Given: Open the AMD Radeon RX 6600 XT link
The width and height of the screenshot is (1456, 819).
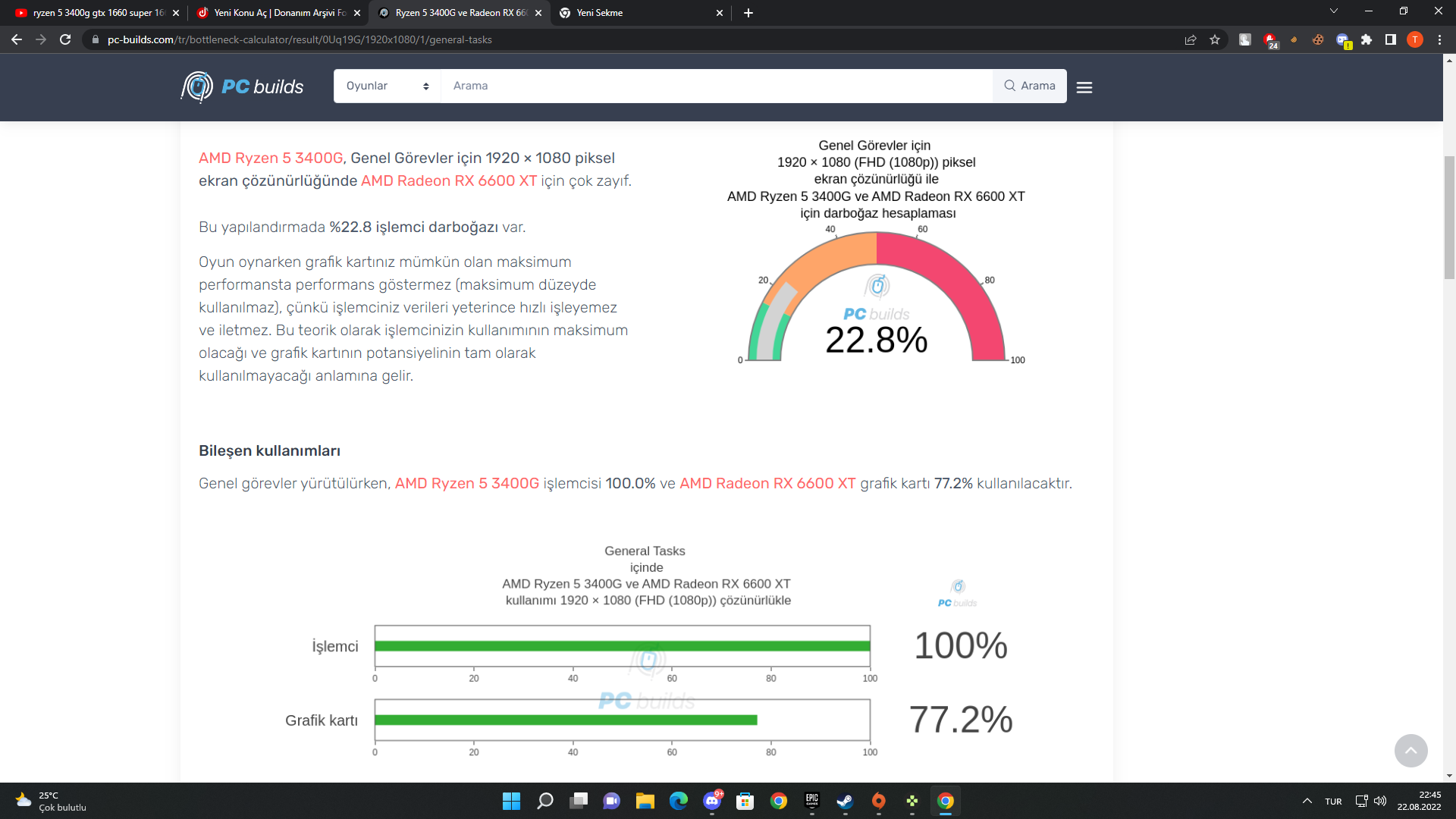Looking at the screenshot, I should pyautogui.click(x=448, y=180).
